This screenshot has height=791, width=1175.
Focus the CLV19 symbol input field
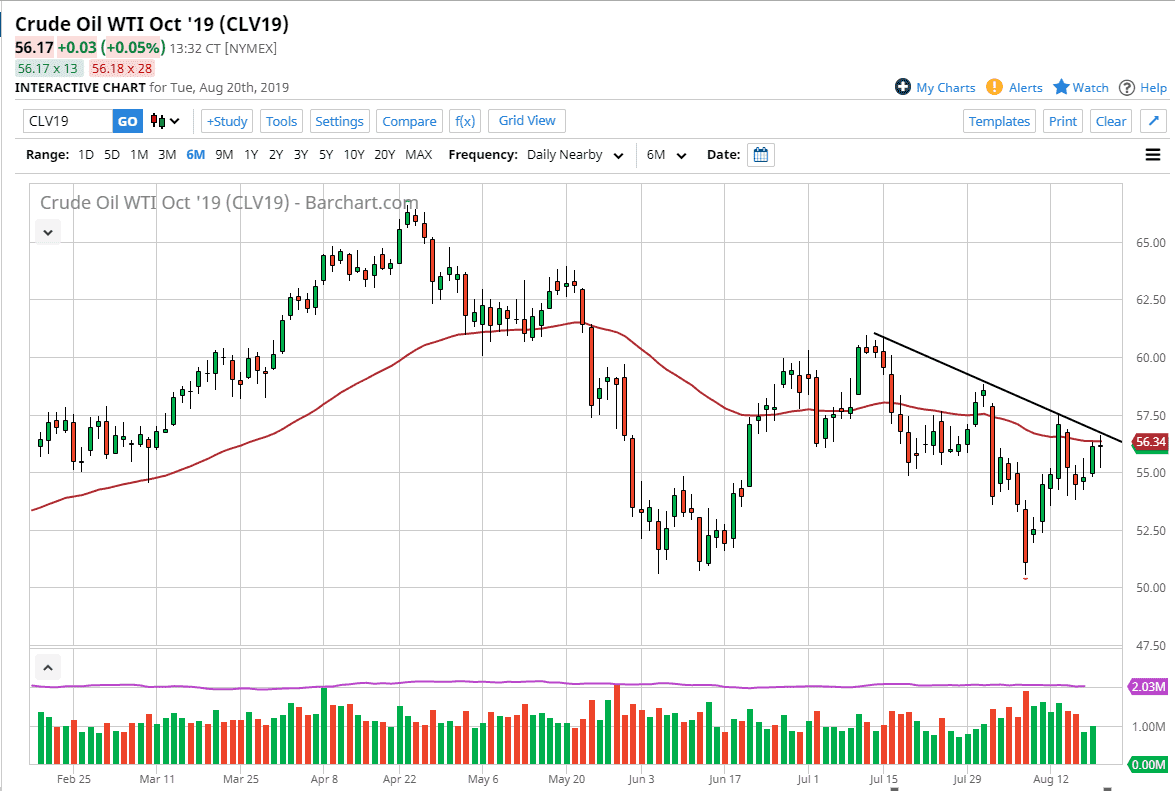click(x=68, y=121)
